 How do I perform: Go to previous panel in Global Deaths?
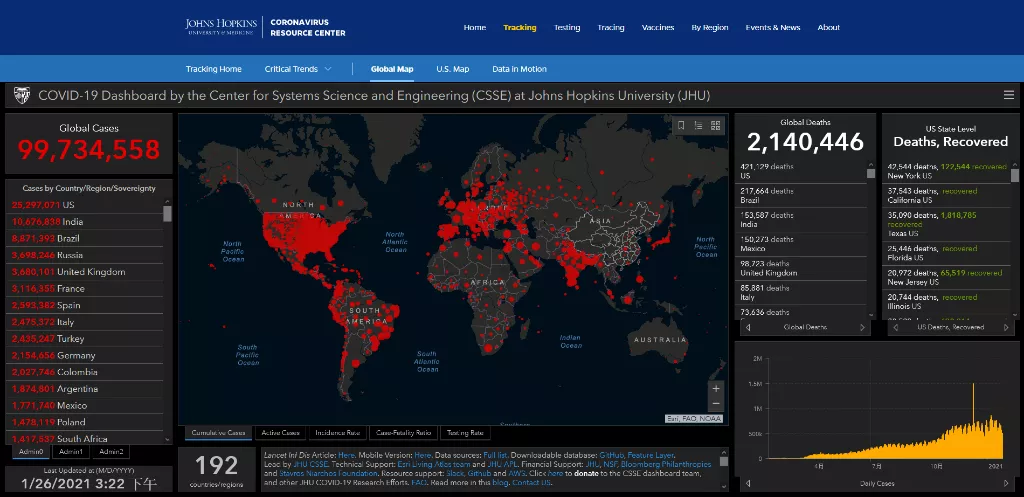pyautogui.click(x=748, y=328)
